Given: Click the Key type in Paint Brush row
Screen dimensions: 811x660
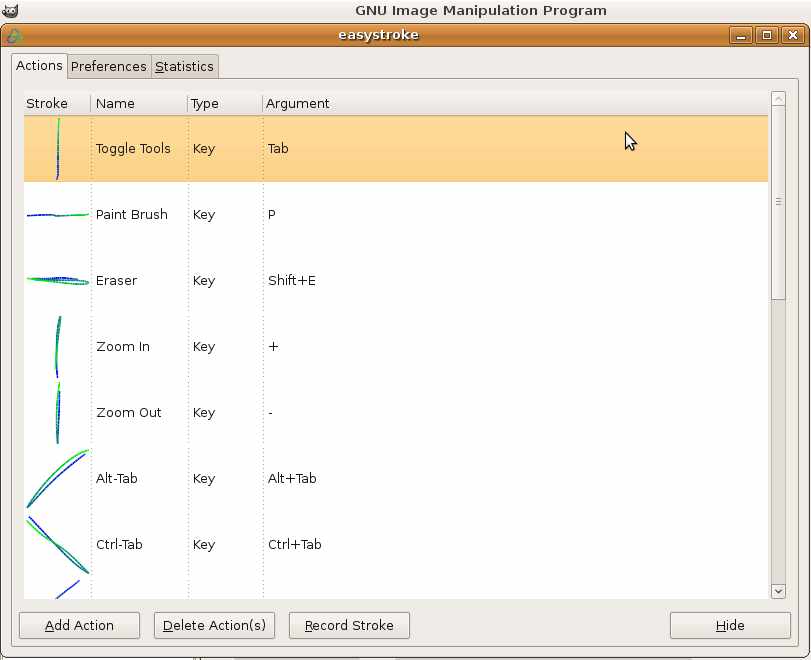Looking at the screenshot, I should (204, 215).
